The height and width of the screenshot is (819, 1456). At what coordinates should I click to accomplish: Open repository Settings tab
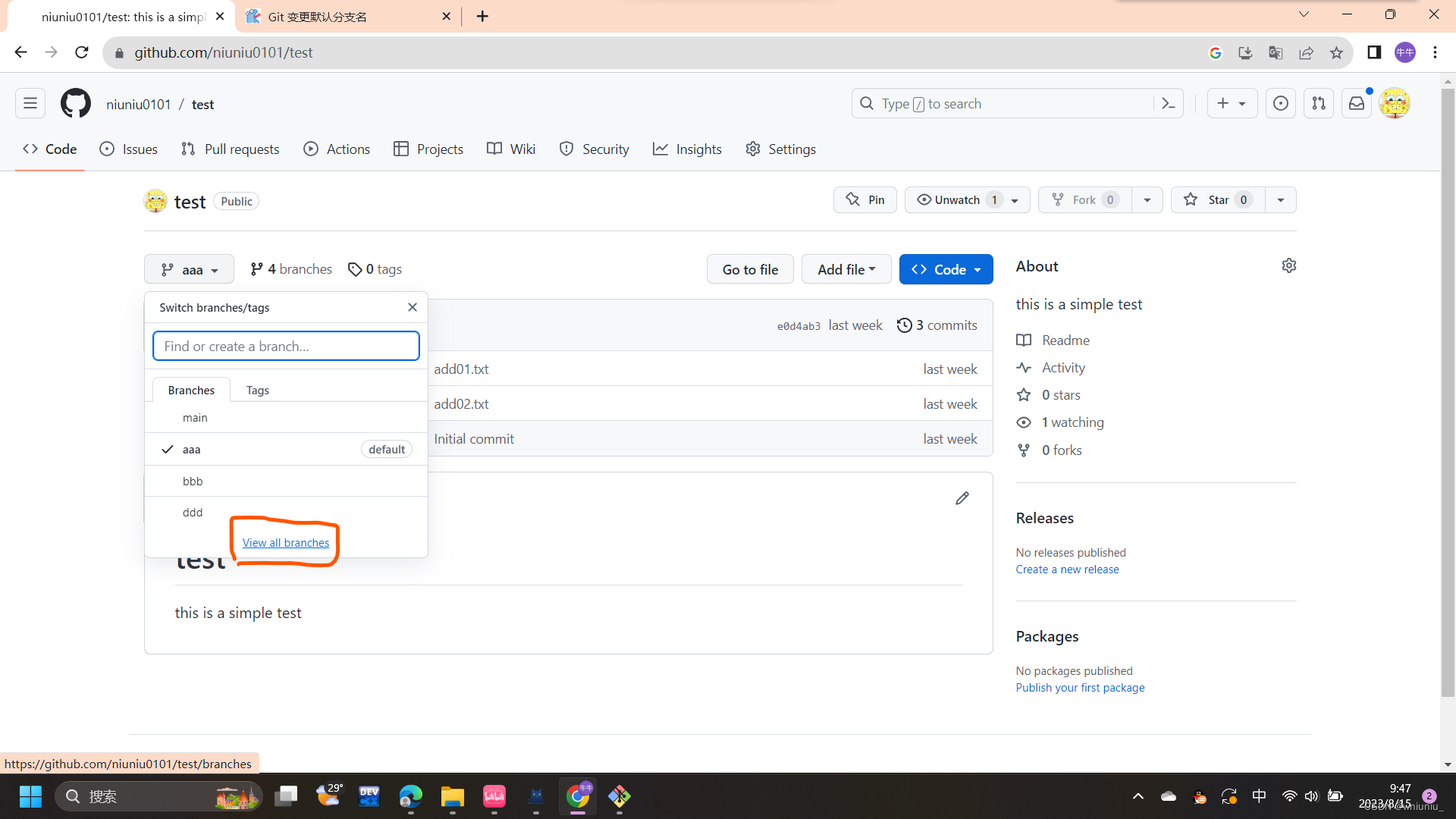(780, 149)
